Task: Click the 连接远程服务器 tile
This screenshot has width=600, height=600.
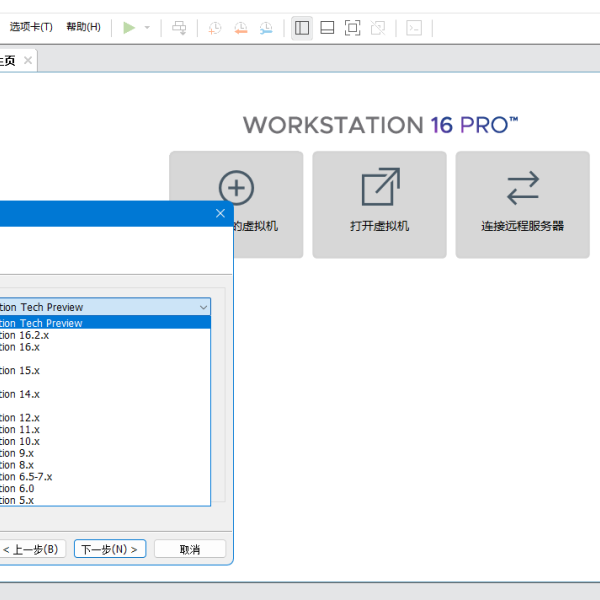Action: tap(522, 204)
